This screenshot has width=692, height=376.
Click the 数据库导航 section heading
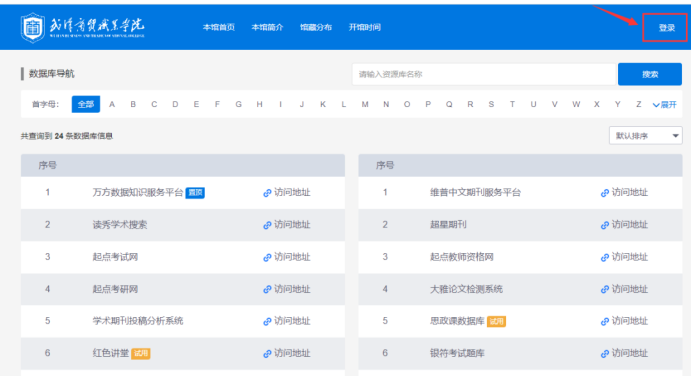pyautogui.click(x=52, y=74)
